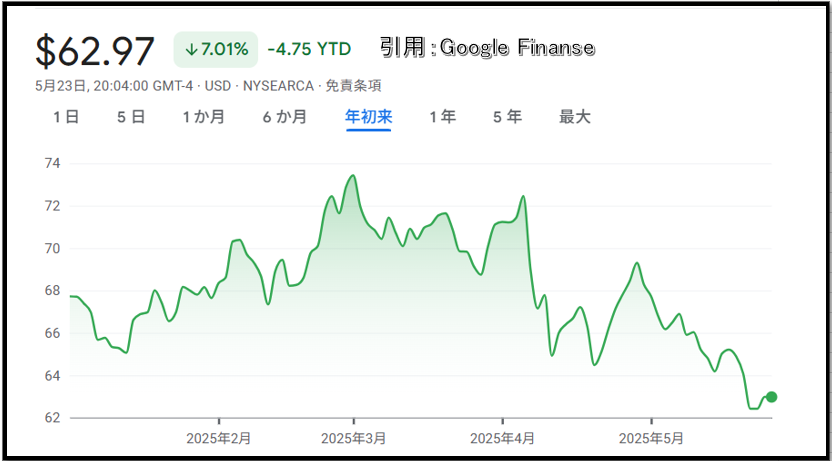Open the 免責条項 disclaimer link
832x461 pixels.
tap(353, 85)
